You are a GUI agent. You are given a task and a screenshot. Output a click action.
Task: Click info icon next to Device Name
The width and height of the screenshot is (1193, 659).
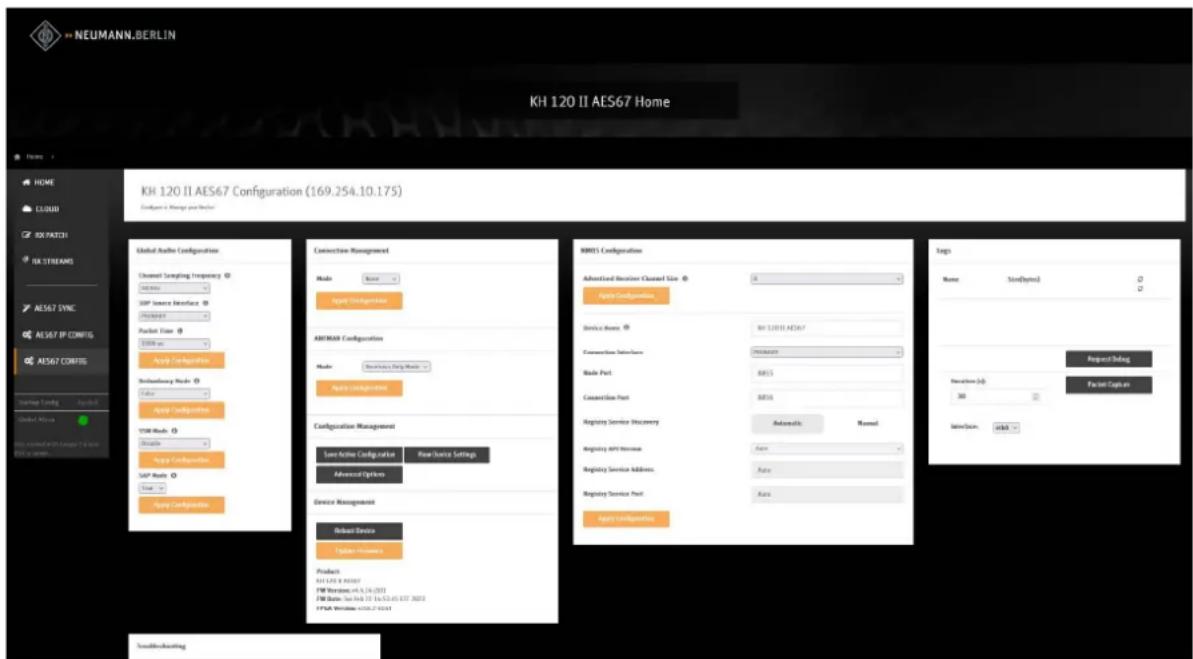tap(627, 327)
